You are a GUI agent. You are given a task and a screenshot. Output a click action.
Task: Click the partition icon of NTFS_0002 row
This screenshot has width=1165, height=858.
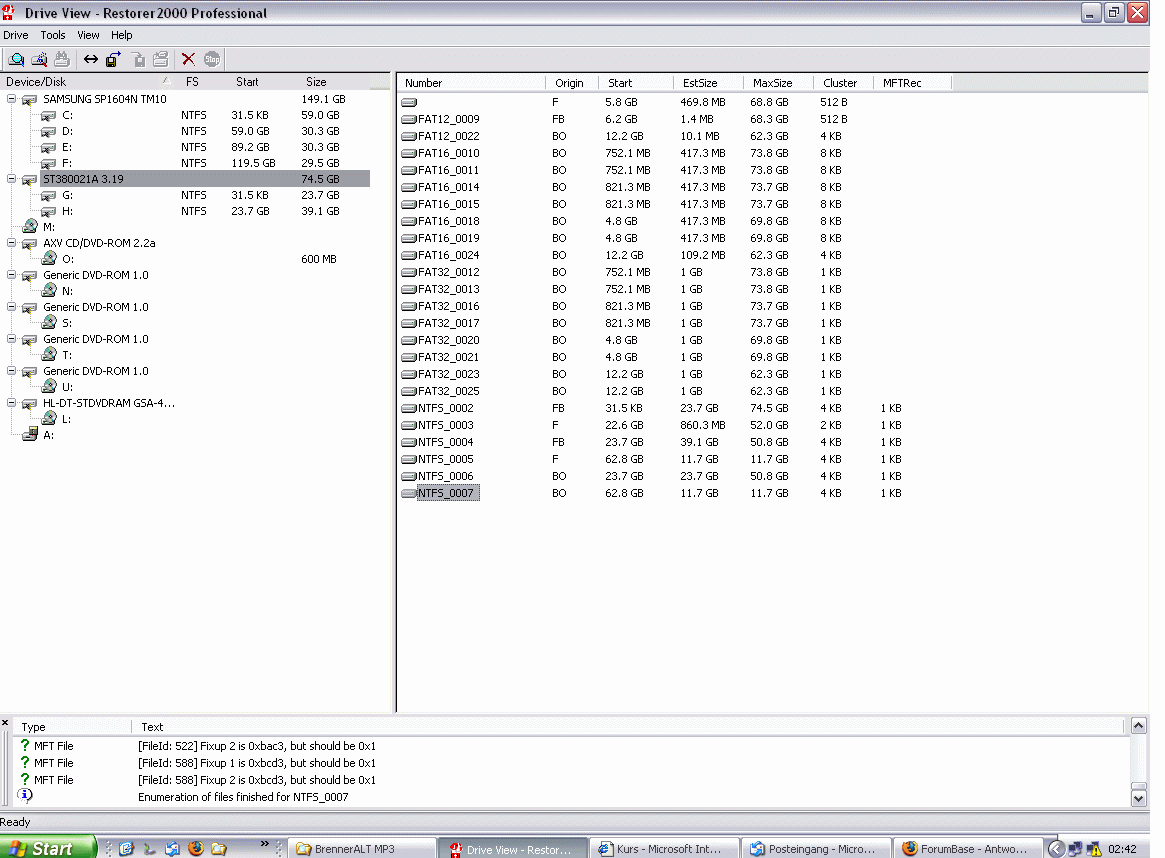point(409,409)
